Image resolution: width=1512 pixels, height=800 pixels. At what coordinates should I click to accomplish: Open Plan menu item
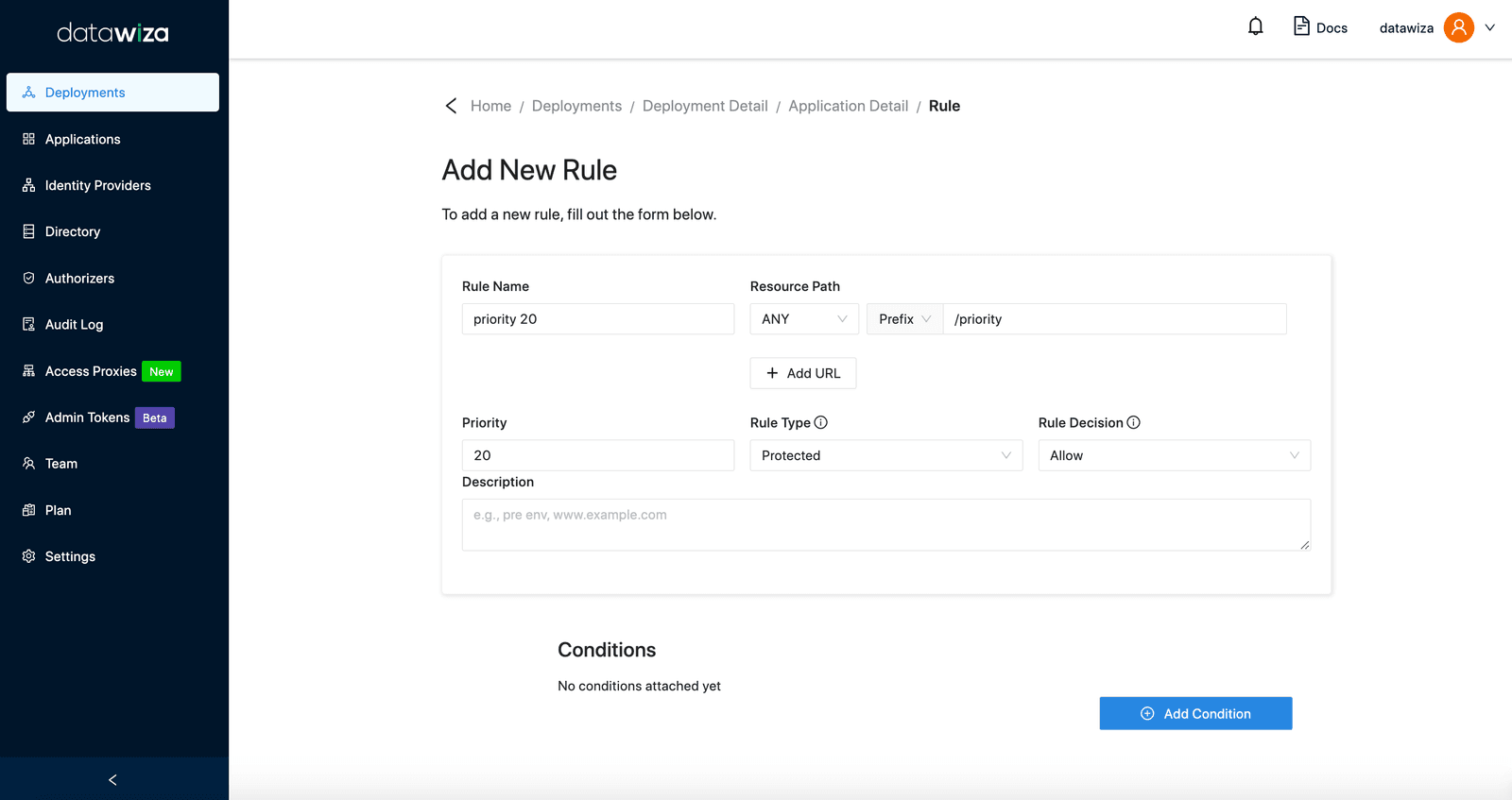pyautogui.click(x=112, y=510)
